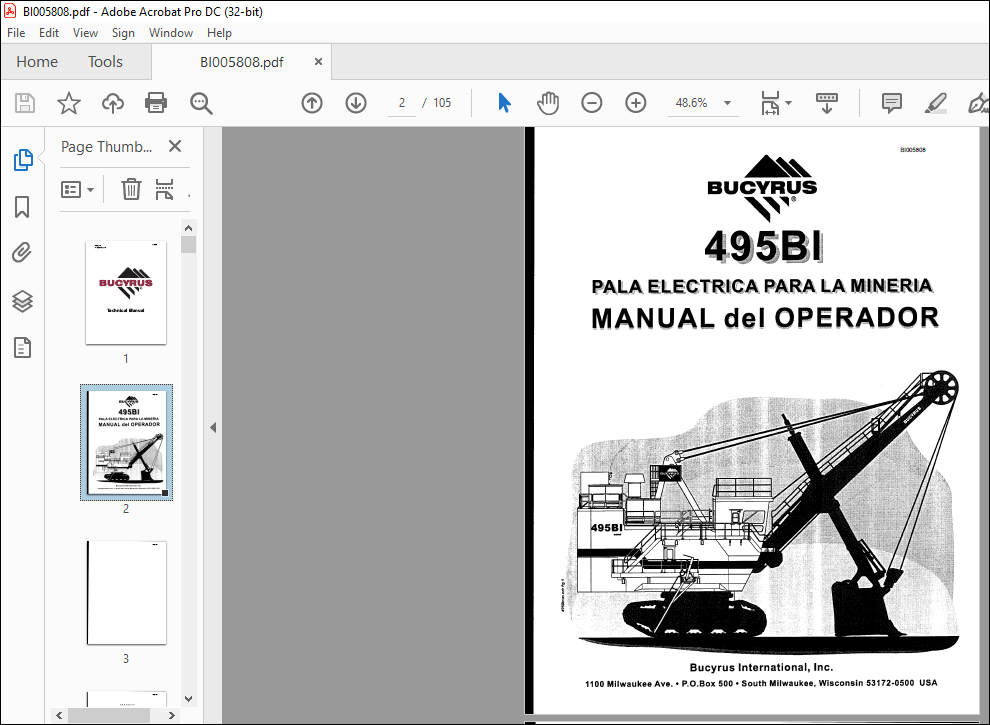This screenshot has width=990, height=725.
Task: Go to next page arrow
Action: tap(356, 103)
